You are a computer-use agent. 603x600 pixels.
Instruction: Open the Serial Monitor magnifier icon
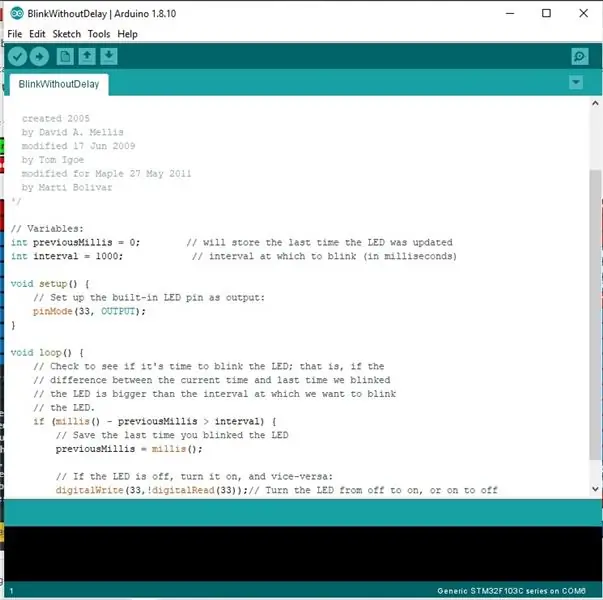coord(580,57)
